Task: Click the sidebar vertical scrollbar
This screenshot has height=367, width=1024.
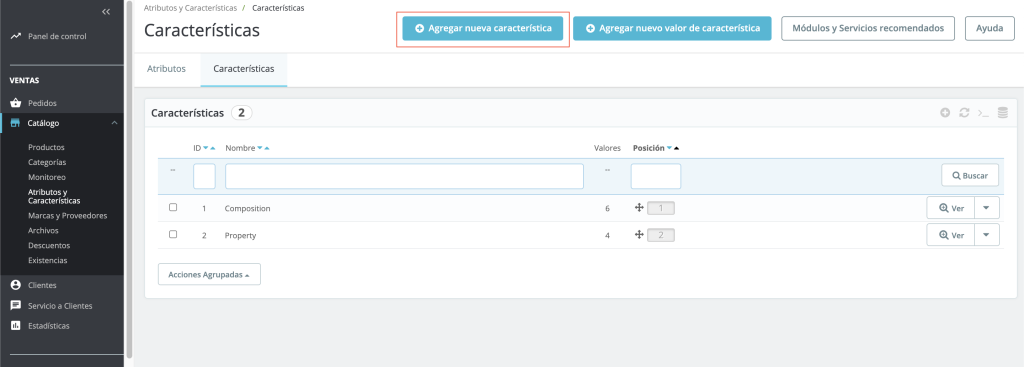Action: point(129,180)
